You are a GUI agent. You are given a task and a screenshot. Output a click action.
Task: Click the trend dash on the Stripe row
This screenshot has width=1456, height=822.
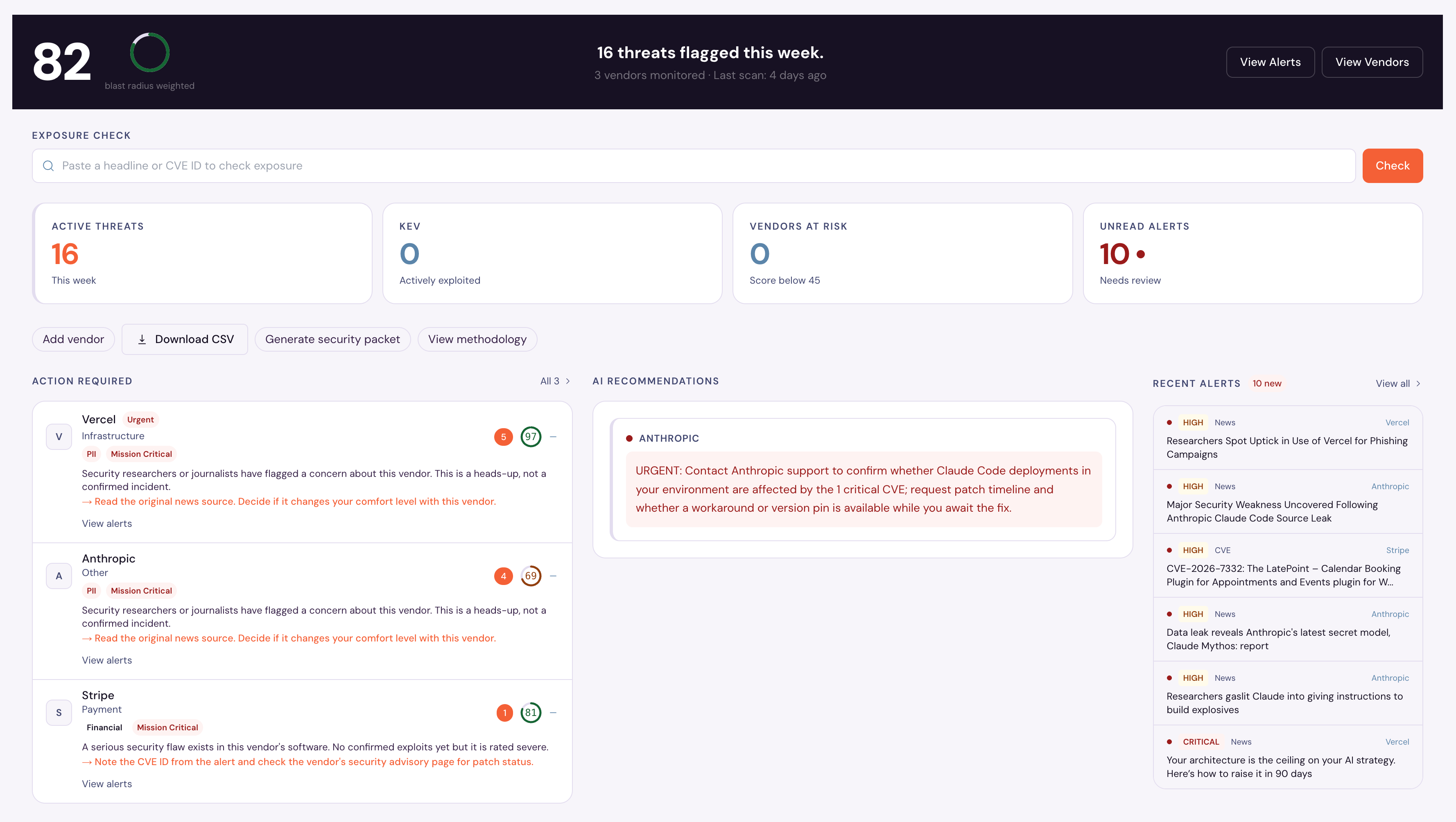553,712
